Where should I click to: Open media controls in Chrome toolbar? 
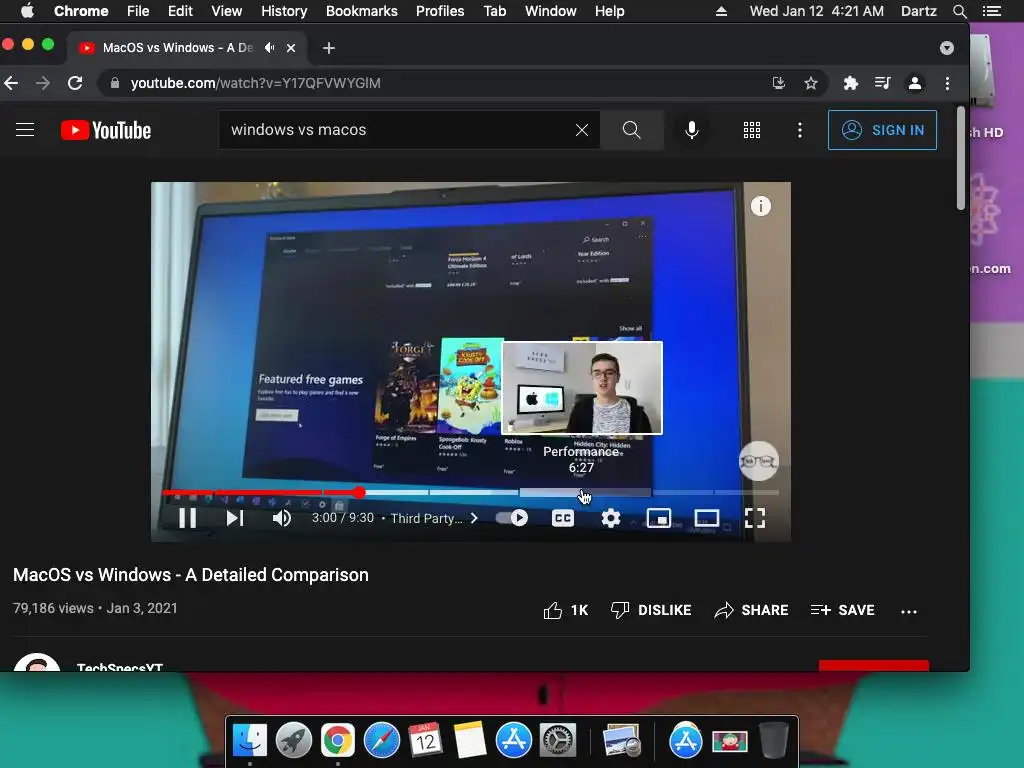882,83
